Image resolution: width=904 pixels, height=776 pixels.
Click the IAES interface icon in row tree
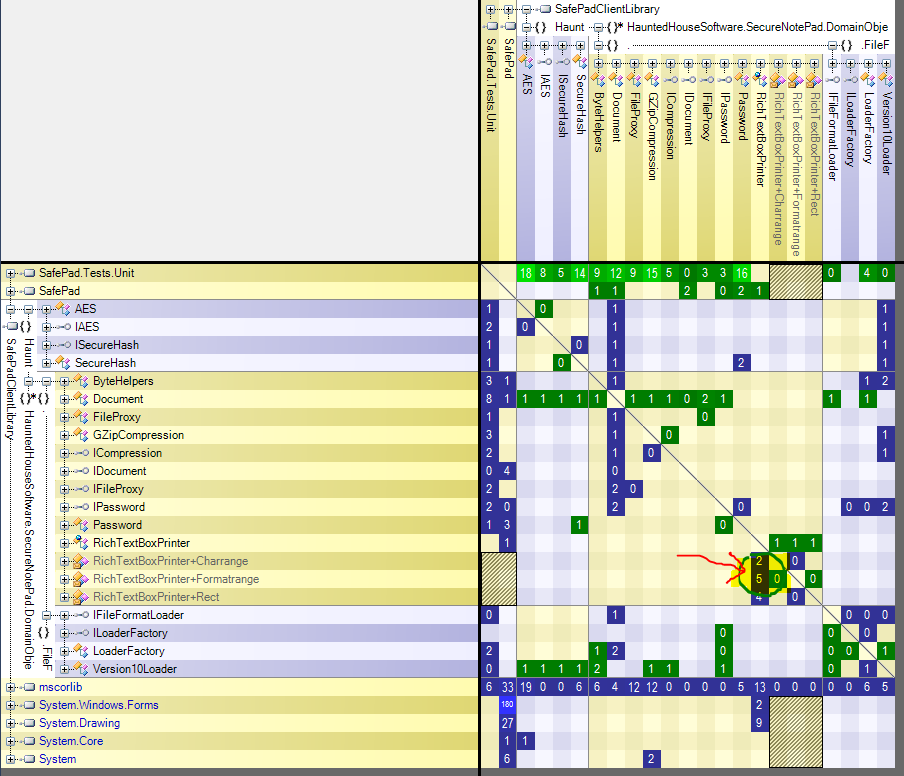click(64, 327)
